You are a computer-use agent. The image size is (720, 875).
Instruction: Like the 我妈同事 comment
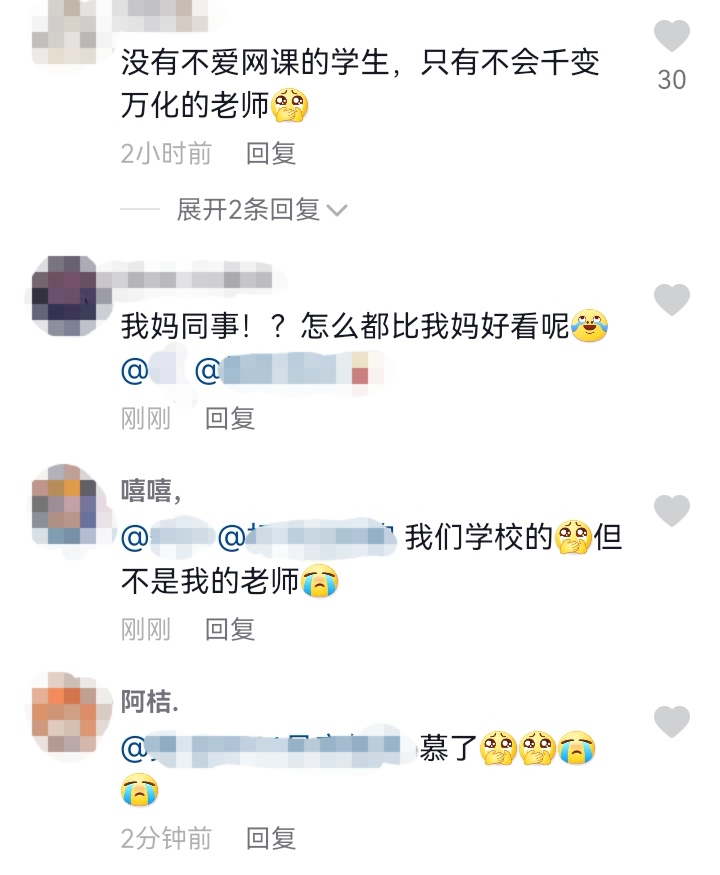pos(671,300)
